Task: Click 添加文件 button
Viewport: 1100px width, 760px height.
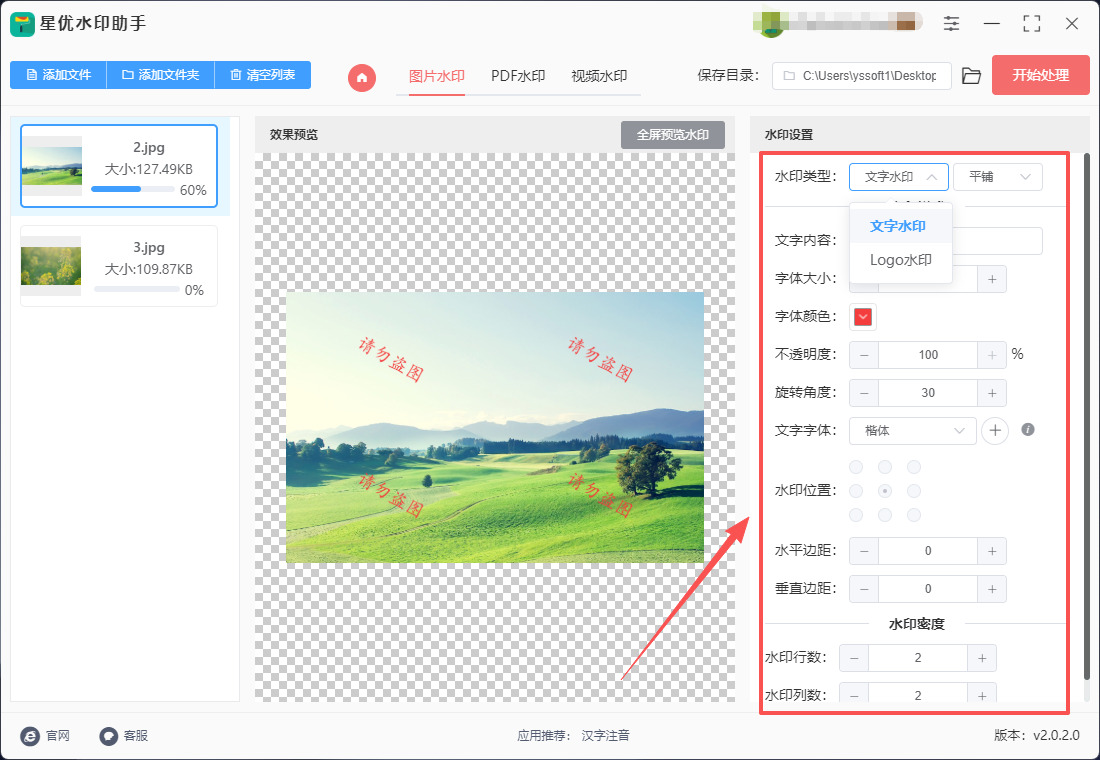Action: point(58,75)
